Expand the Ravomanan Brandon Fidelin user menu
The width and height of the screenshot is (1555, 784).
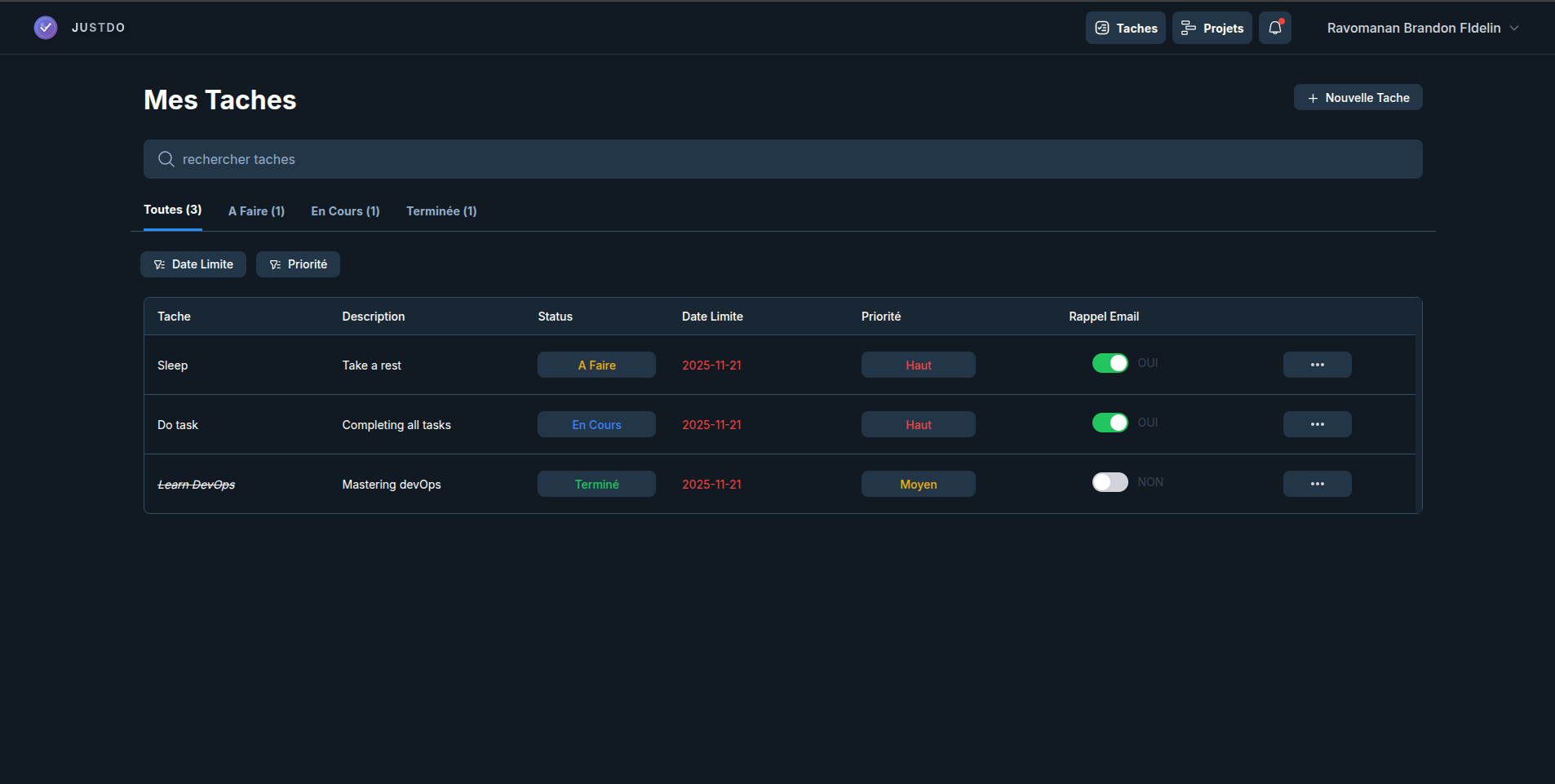pyautogui.click(x=1422, y=28)
